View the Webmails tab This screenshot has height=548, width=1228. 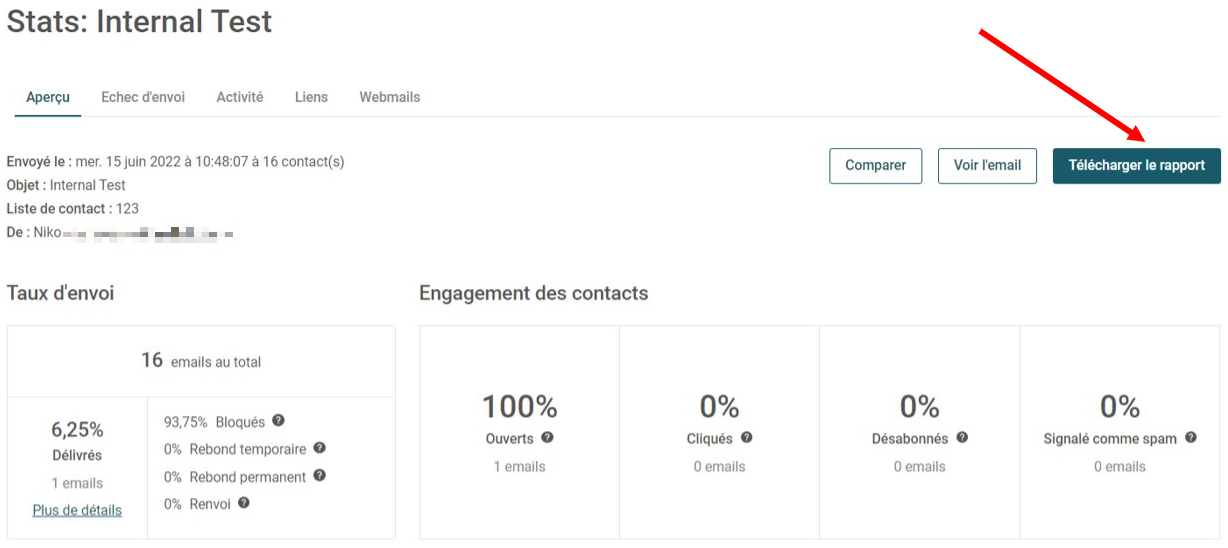390,97
